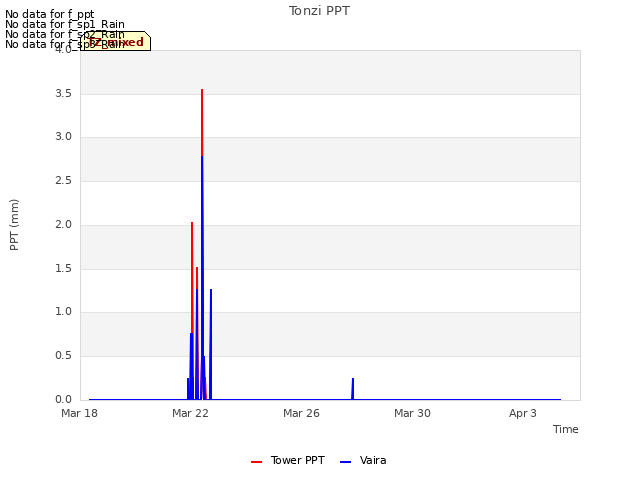Image resolution: width=640 pixels, height=480 pixels.
Task: Click the 'No data for f_sp1_Rain' message
Action: pos(64,24)
